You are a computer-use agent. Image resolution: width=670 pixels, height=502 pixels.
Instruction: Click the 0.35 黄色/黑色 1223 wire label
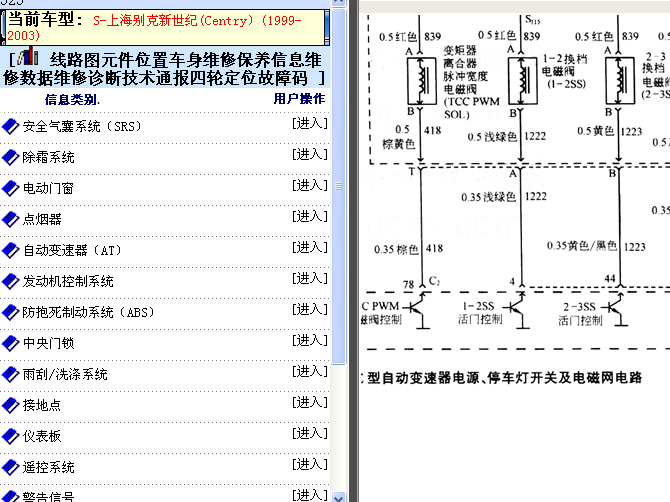[x=596, y=246]
